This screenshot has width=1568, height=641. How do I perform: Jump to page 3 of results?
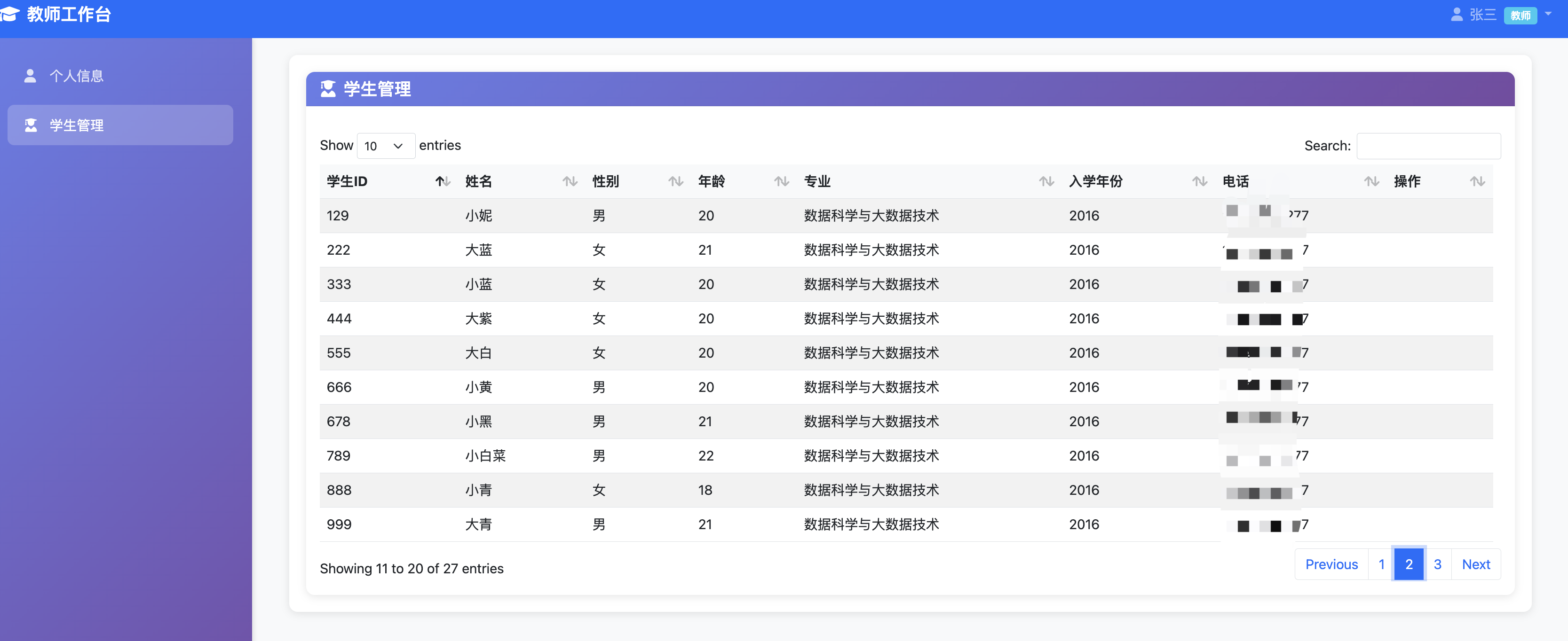click(x=1437, y=564)
